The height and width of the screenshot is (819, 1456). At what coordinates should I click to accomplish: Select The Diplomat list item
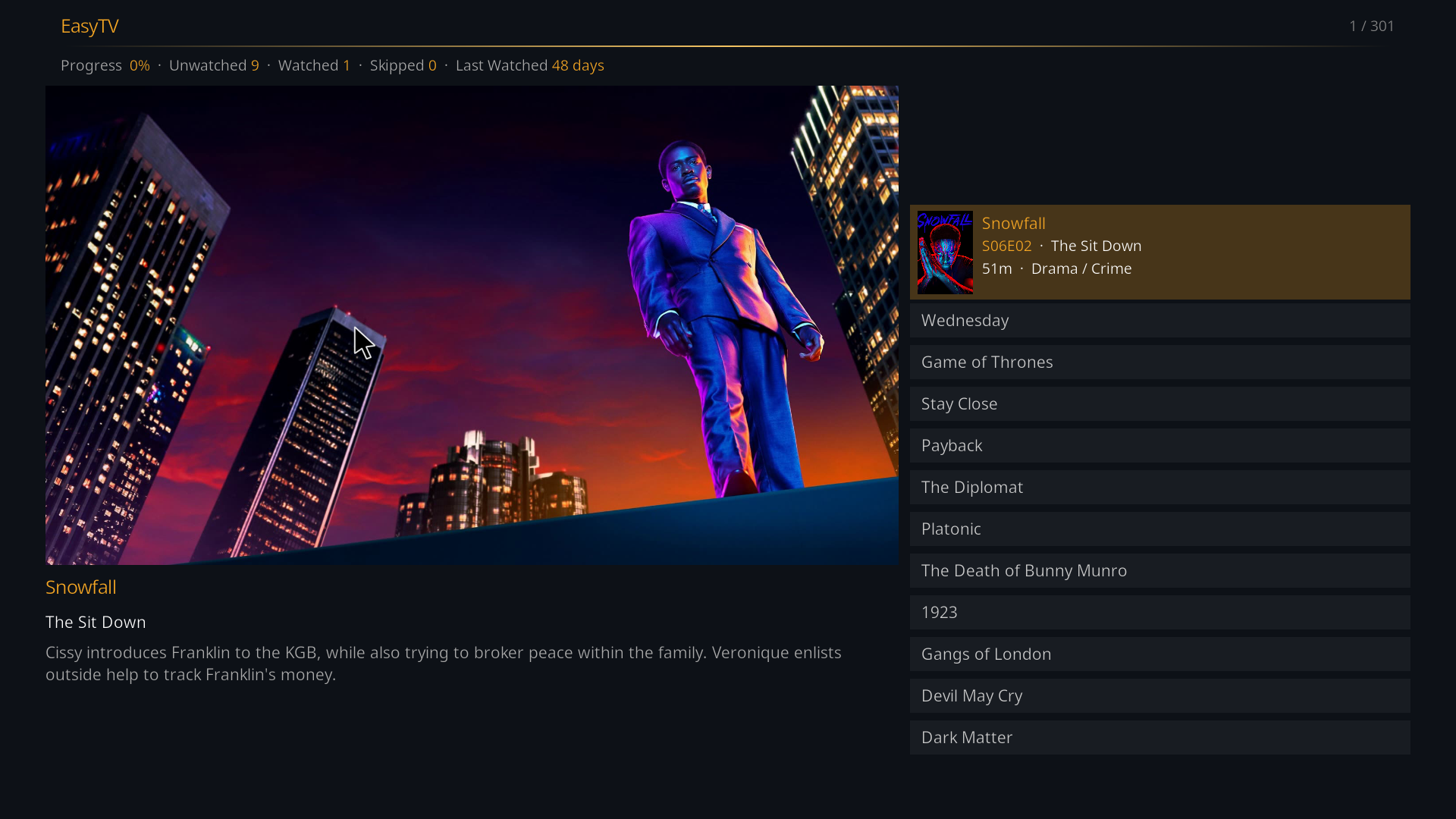(x=1160, y=488)
